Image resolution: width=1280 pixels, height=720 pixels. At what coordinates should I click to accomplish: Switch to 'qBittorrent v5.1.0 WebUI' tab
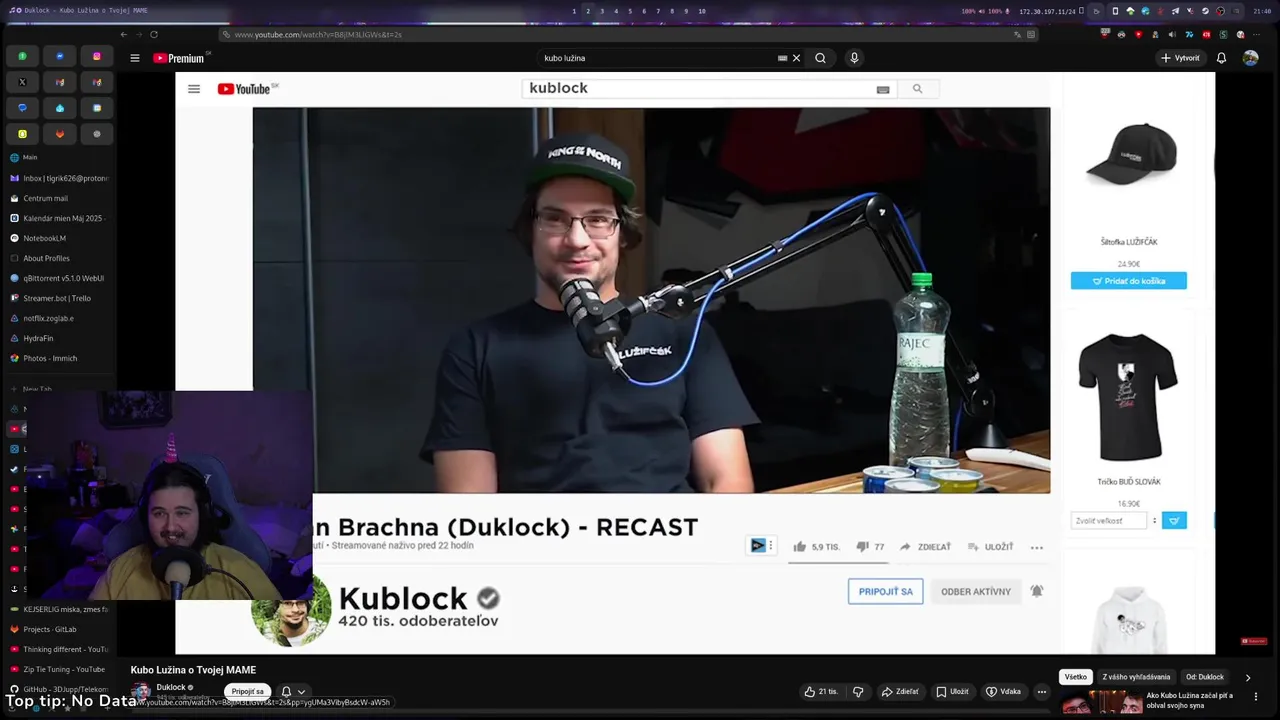tap(58, 278)
